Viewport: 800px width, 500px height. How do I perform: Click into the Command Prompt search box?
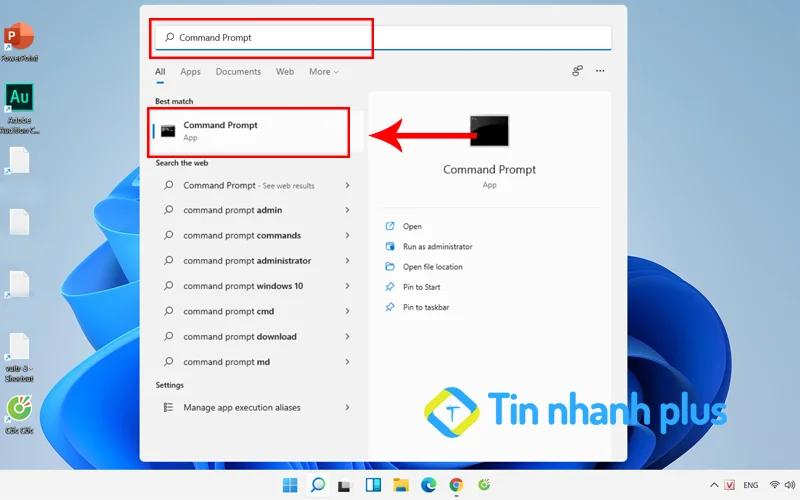(383, 38)
